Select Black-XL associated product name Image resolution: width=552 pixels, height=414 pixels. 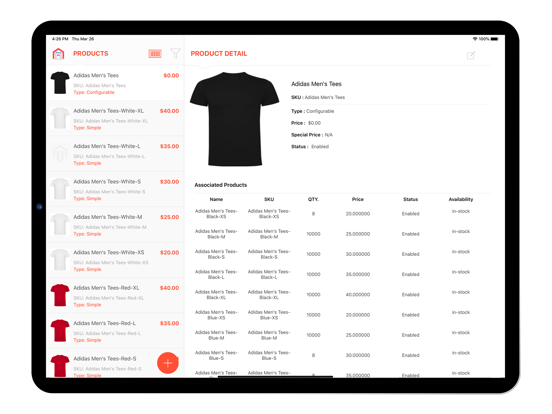coord(216,295)
